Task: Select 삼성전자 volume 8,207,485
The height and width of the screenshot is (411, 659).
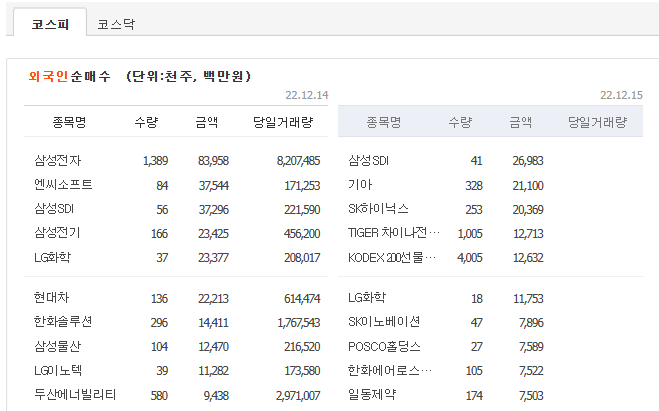Action: coord(298,161)
